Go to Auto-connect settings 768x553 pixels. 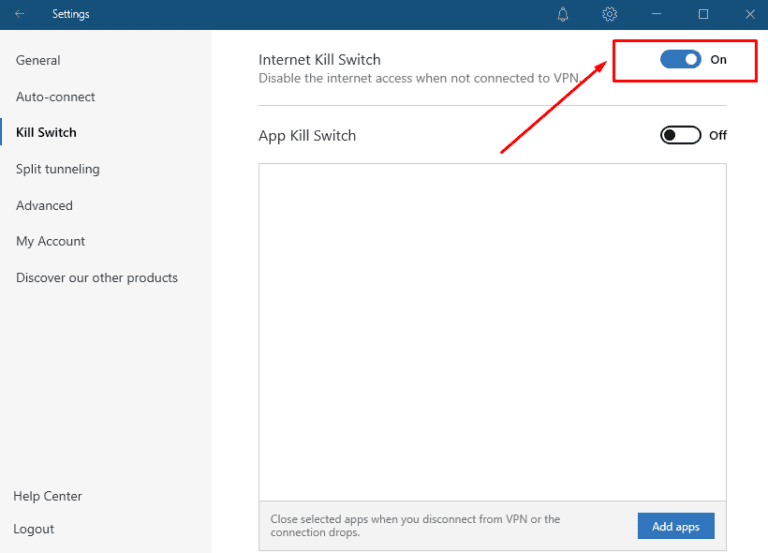tap(56, 97)
